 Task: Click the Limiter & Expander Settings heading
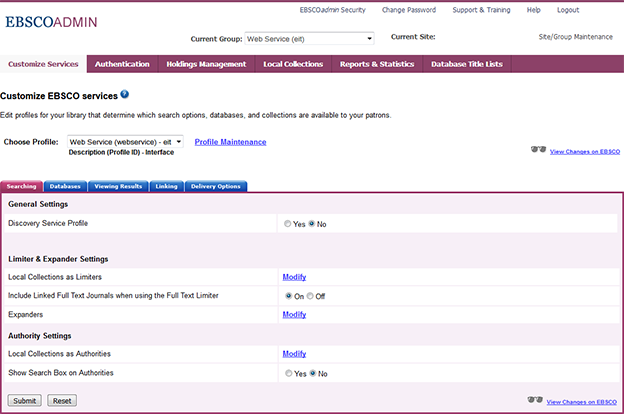tap(58, 259)
